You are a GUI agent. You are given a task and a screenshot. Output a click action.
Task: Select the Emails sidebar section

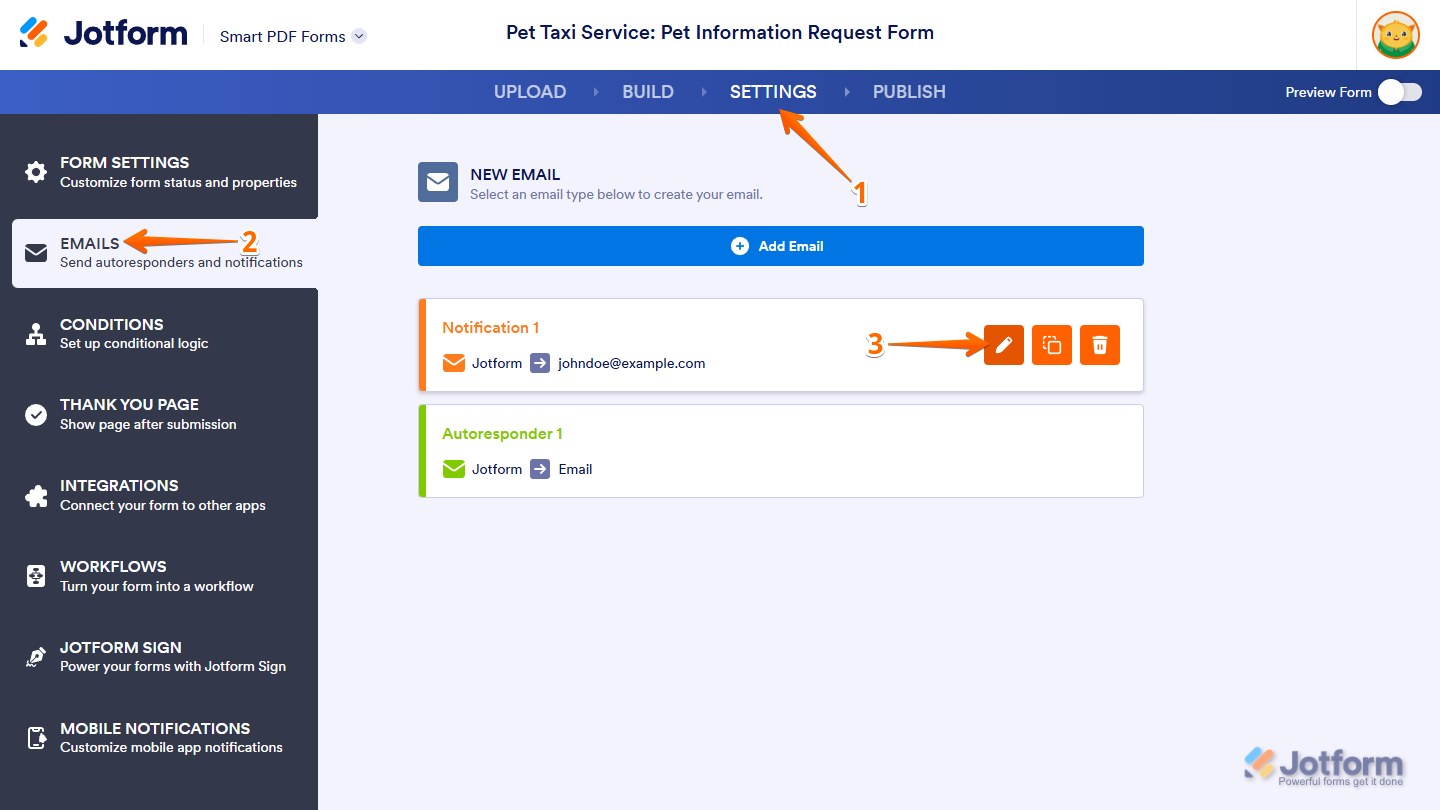[x=165, y=253]
